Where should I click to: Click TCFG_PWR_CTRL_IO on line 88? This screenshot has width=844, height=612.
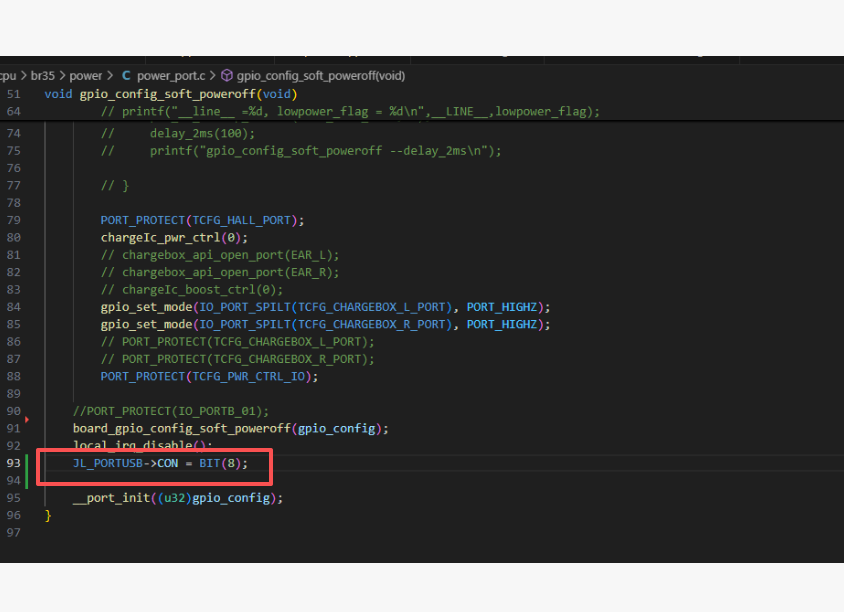coord(249,376)
